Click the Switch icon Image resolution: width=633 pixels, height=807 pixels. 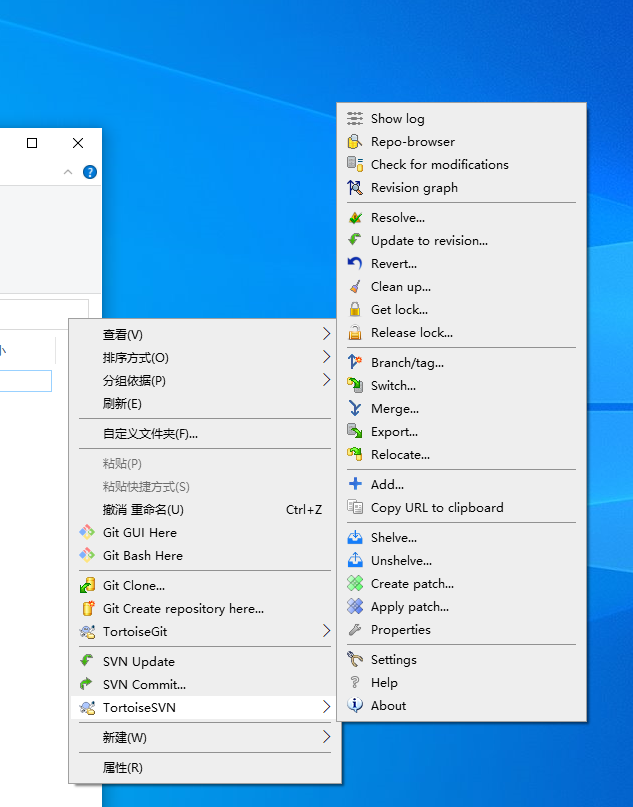(x=355, y=385)
